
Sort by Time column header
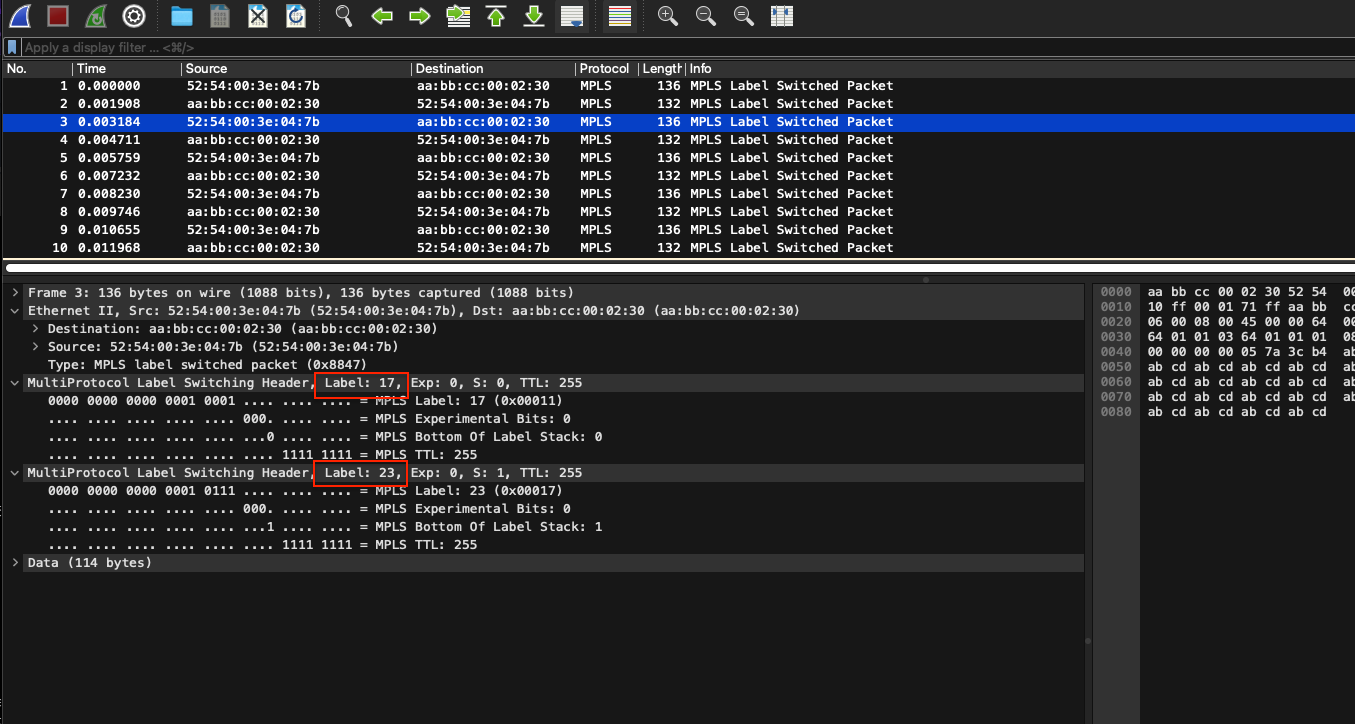click(128, 69)
